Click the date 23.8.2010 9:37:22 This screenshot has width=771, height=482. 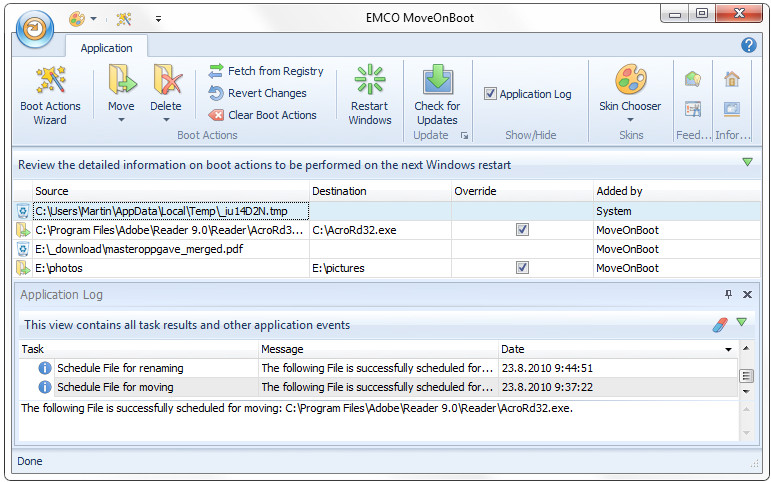click(x=547, y=387)
